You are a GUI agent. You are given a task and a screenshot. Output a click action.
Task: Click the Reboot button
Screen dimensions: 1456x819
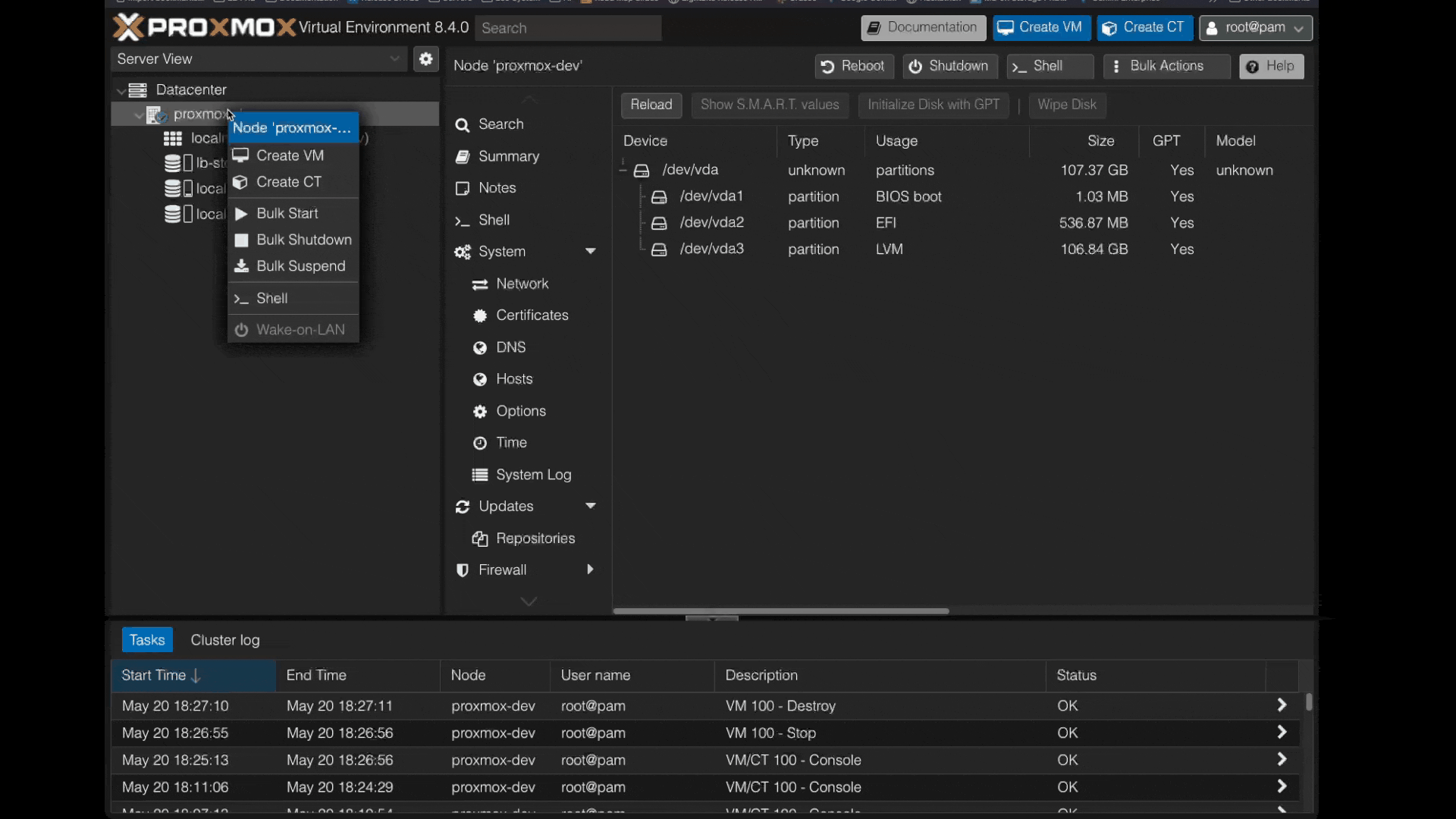point(854,67)
